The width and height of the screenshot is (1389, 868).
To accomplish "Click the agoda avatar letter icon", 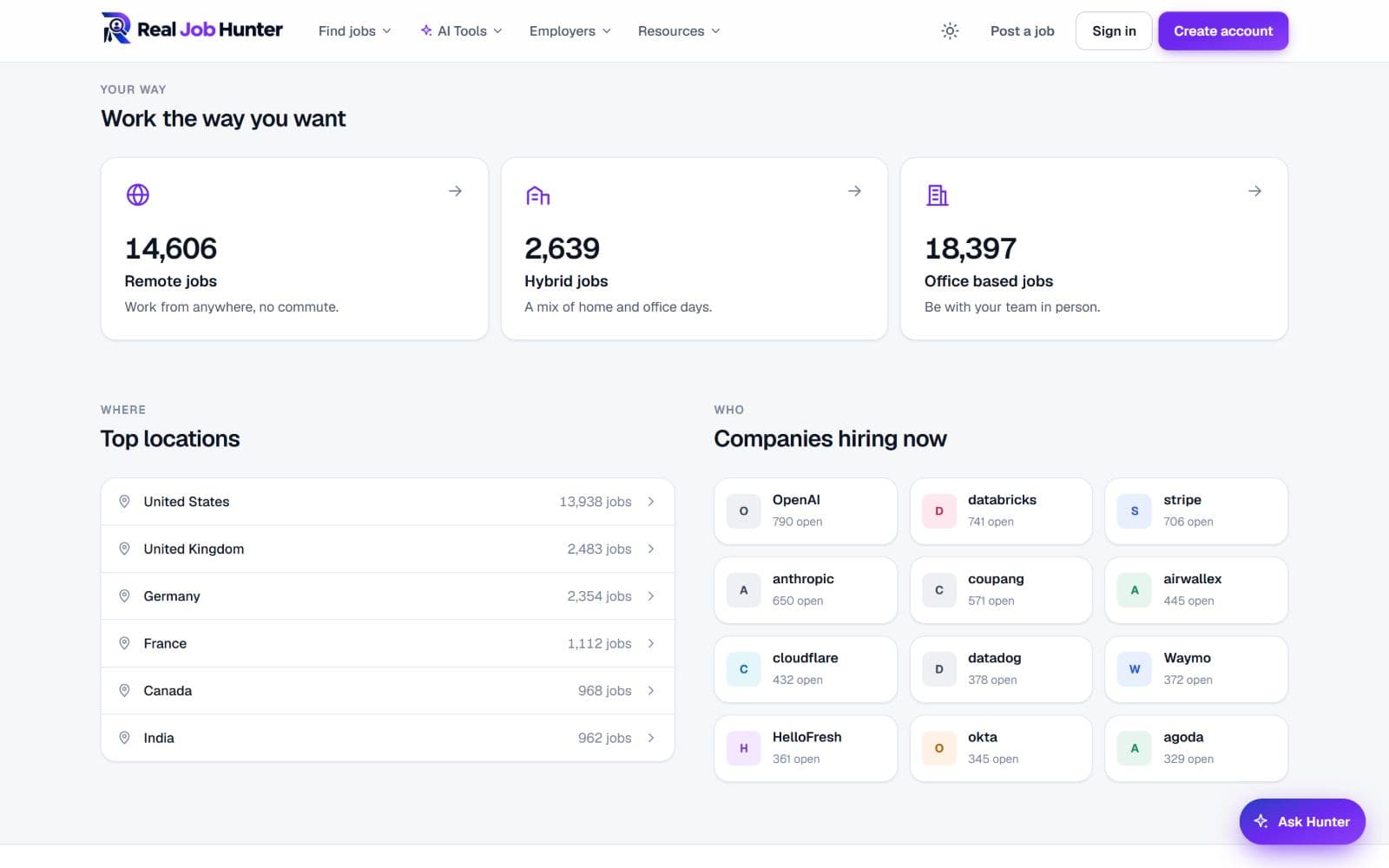I will click(1134, 748).
